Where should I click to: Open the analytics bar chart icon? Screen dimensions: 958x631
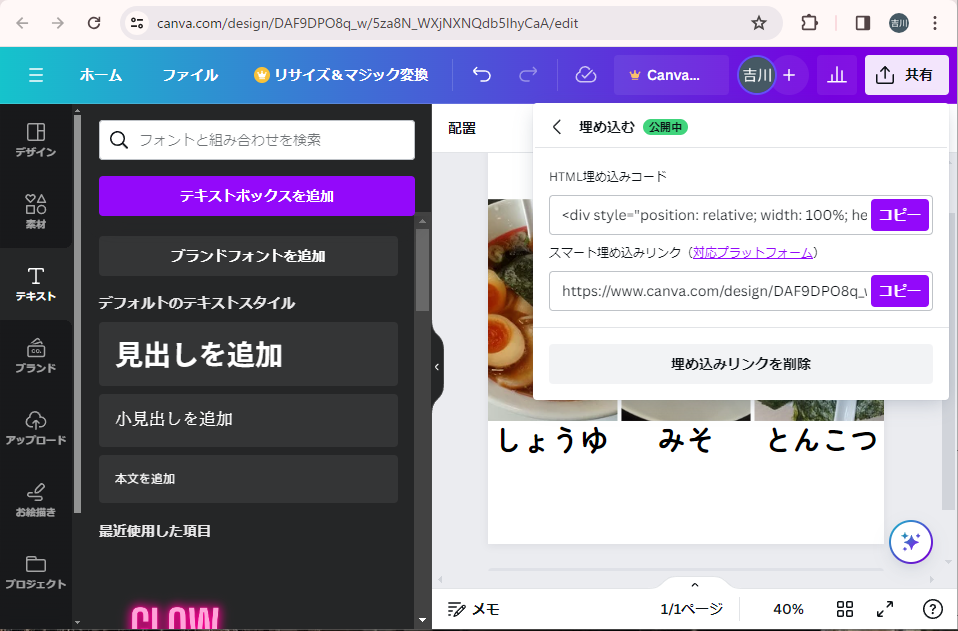[x=836, y=75]
